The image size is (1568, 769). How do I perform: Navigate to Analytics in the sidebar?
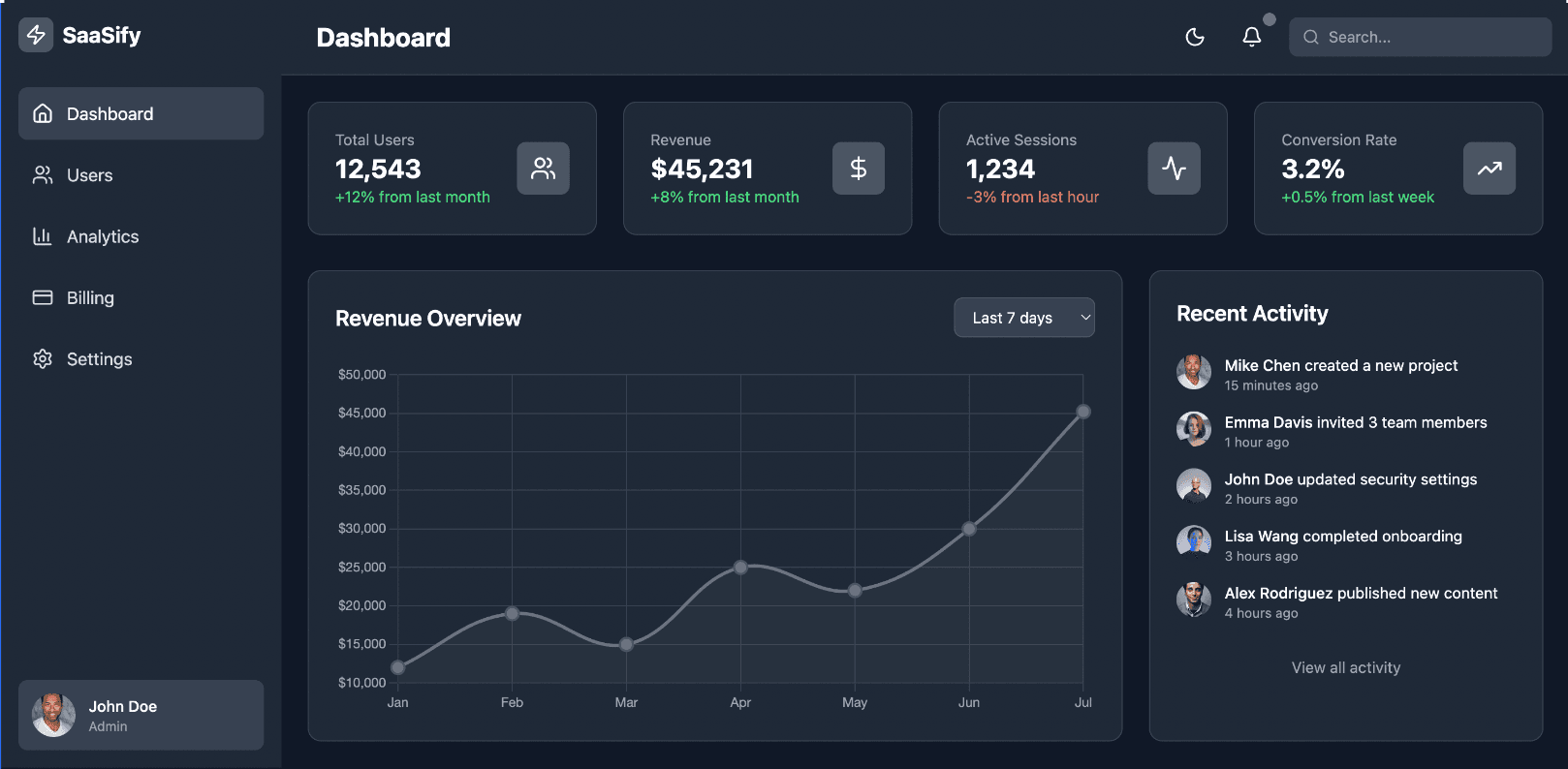102,236
